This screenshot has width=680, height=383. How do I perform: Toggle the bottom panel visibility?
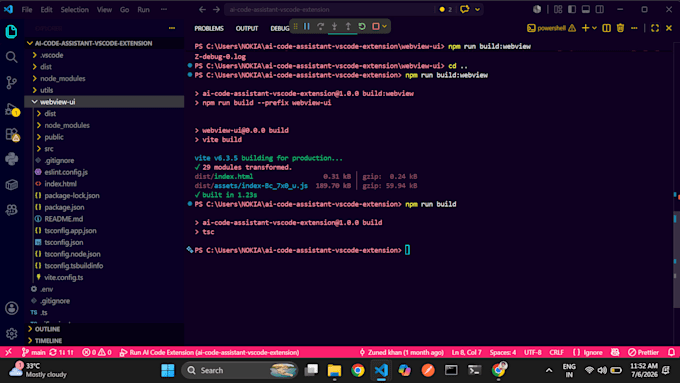[585, 9]
